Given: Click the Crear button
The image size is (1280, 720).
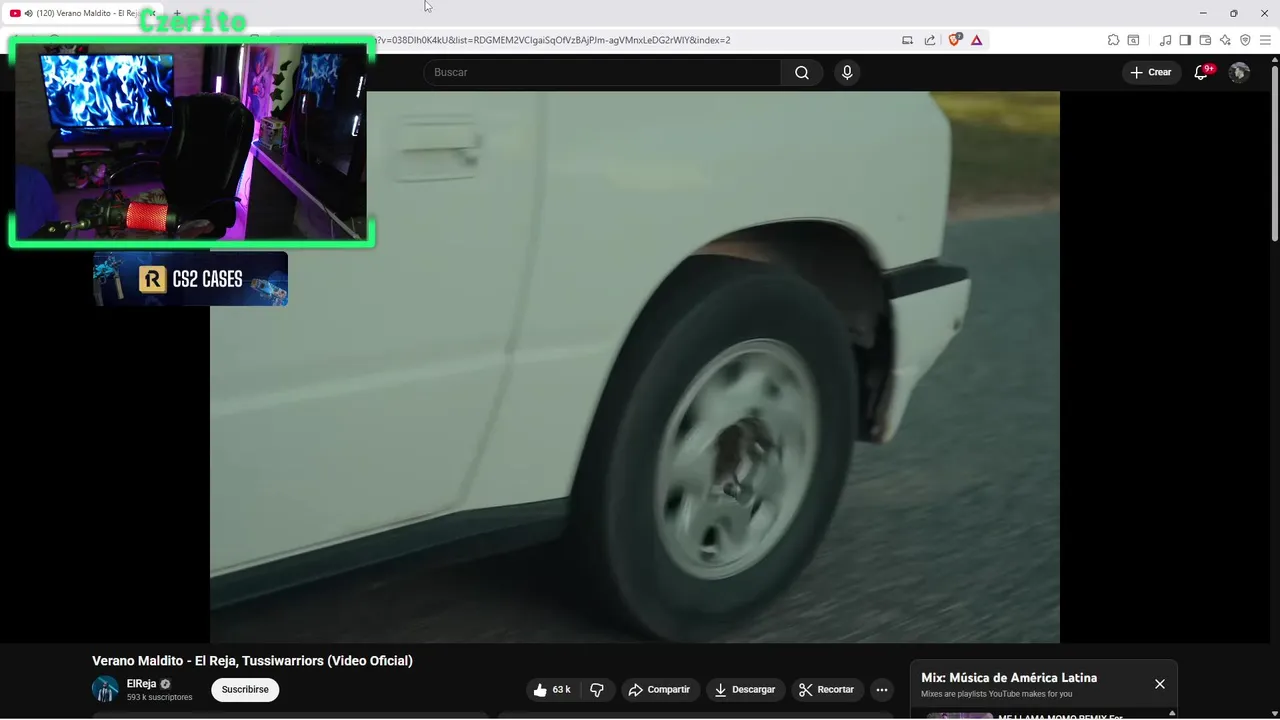Looking at the screenshot, I should [1151, 72].
